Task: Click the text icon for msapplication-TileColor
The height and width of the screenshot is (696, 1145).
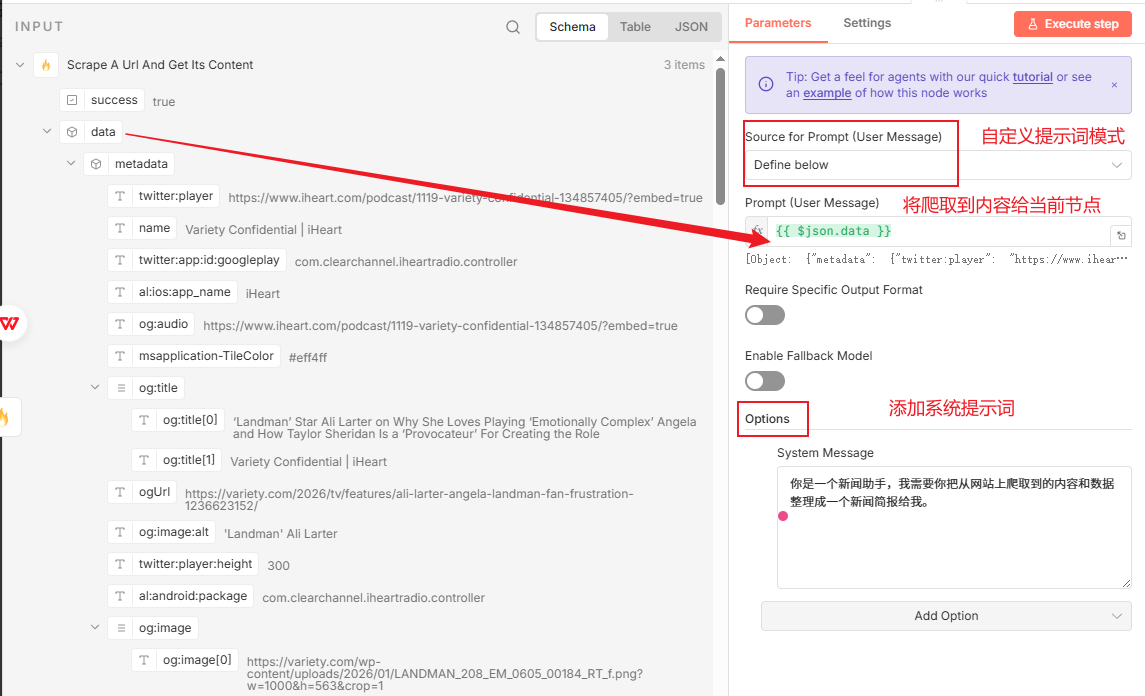Action: pyautogui.click(x=120, y=356)
